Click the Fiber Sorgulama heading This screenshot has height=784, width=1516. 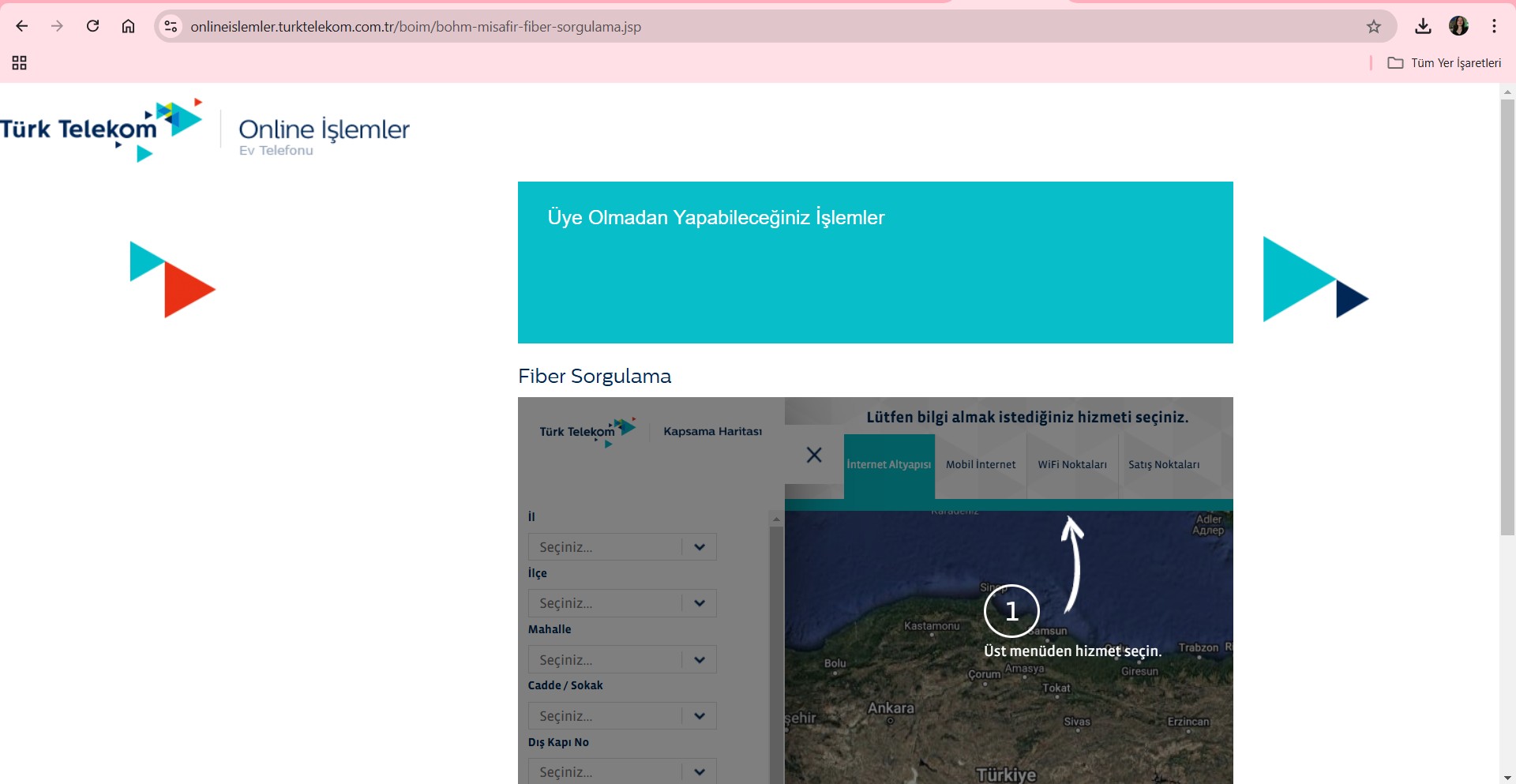595,377
